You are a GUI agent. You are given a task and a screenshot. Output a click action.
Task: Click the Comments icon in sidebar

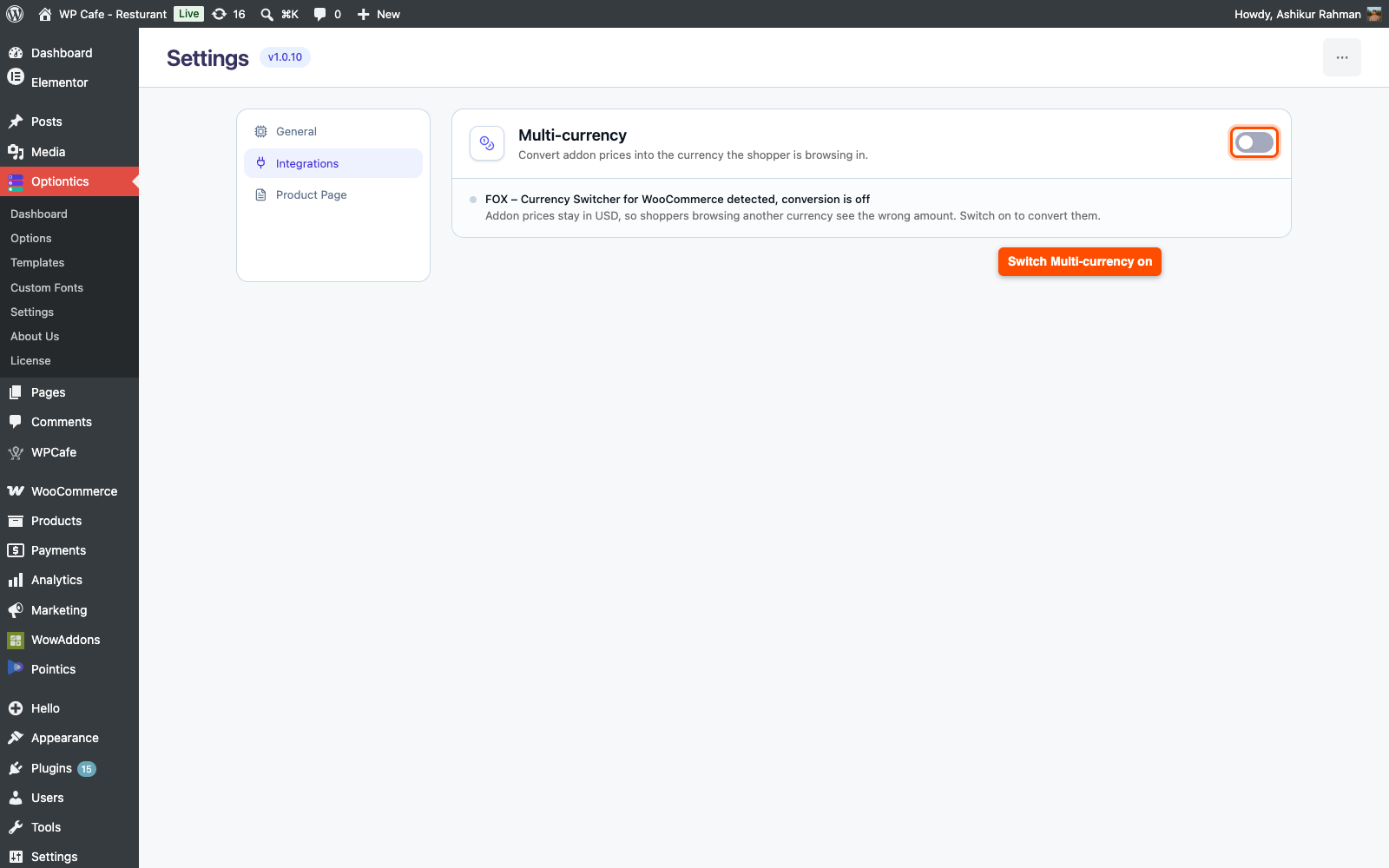pyautogui.click(x=16, y=422)
